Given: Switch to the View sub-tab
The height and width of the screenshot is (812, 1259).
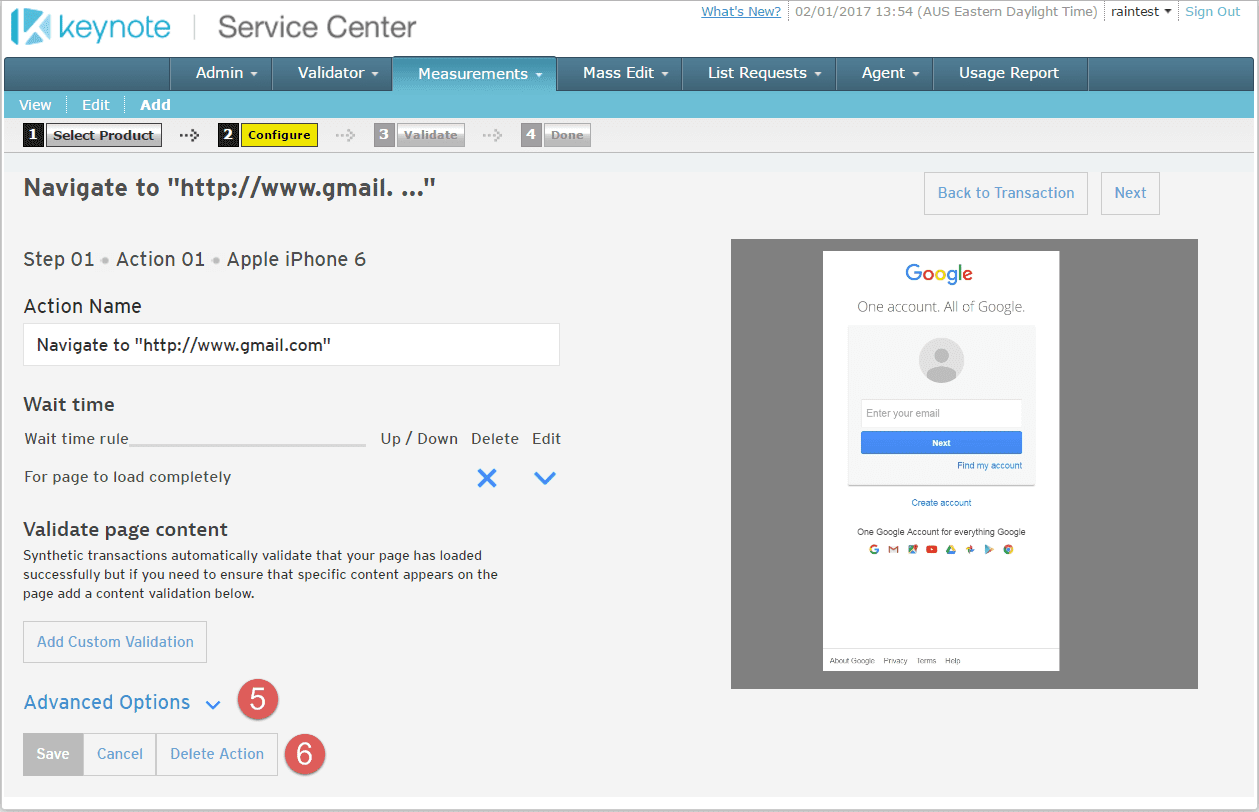Looking at the screenshot, I should tap(35, 105).
